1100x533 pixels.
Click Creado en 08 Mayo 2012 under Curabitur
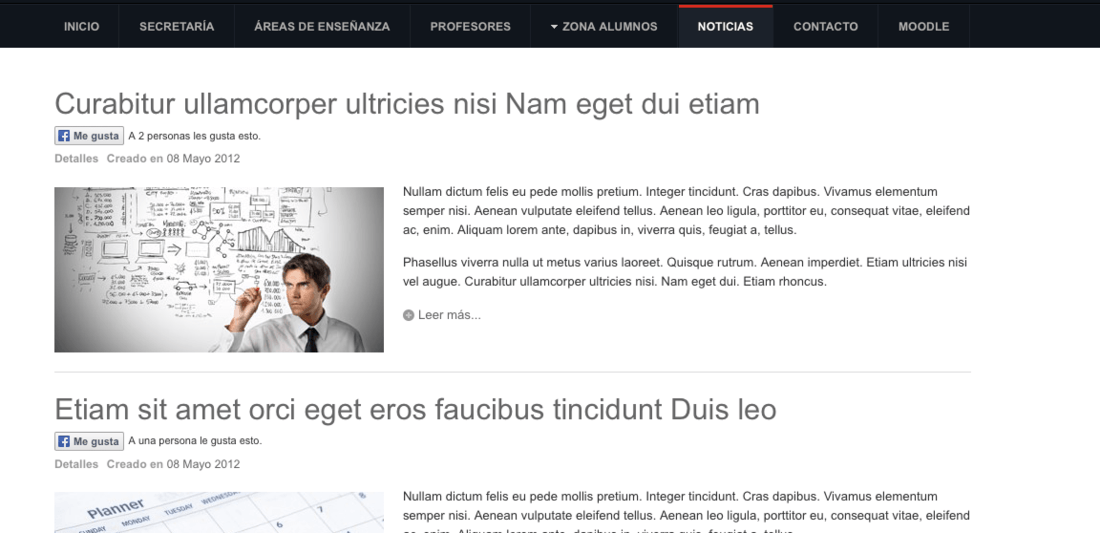(x=173, y=158)
